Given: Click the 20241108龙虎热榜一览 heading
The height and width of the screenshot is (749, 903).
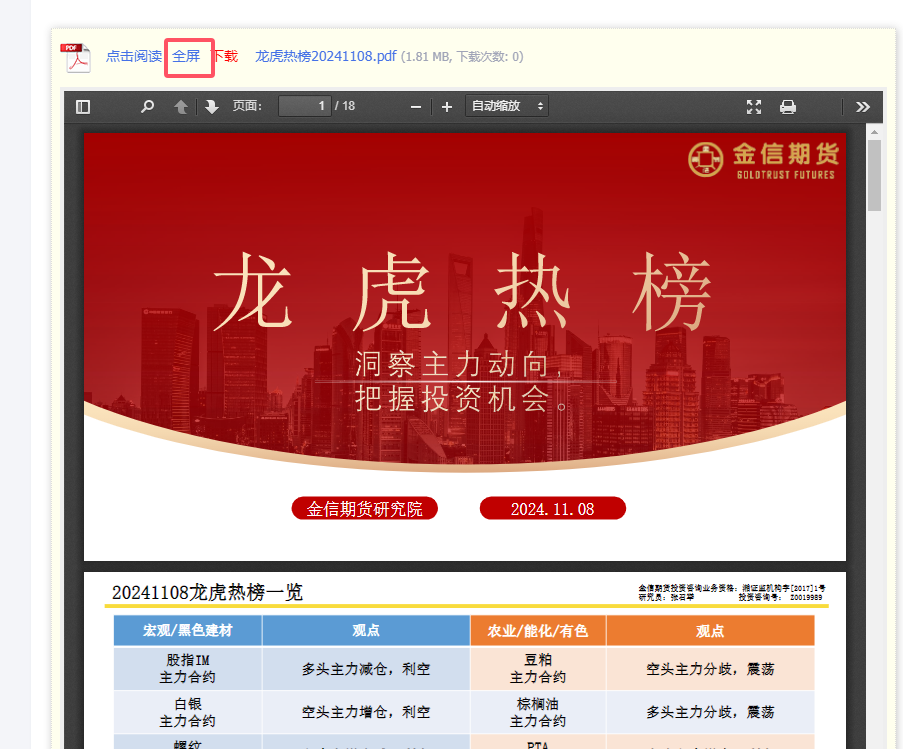Looking at the screenshot, I should (207, 592).
